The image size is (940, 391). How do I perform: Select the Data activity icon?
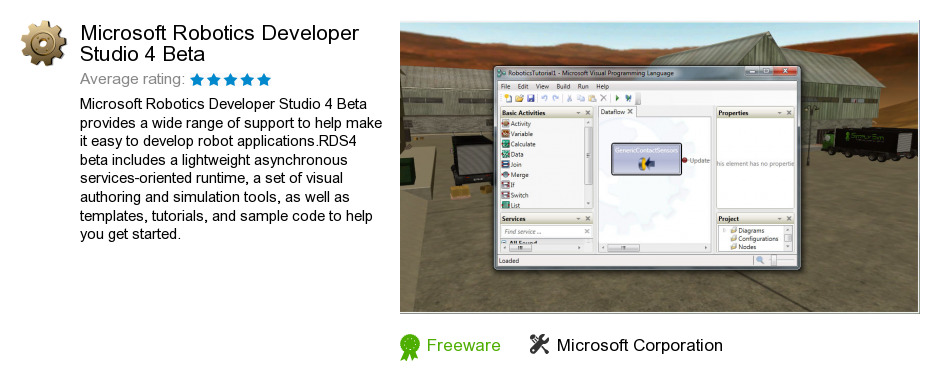tap(505, 154)
